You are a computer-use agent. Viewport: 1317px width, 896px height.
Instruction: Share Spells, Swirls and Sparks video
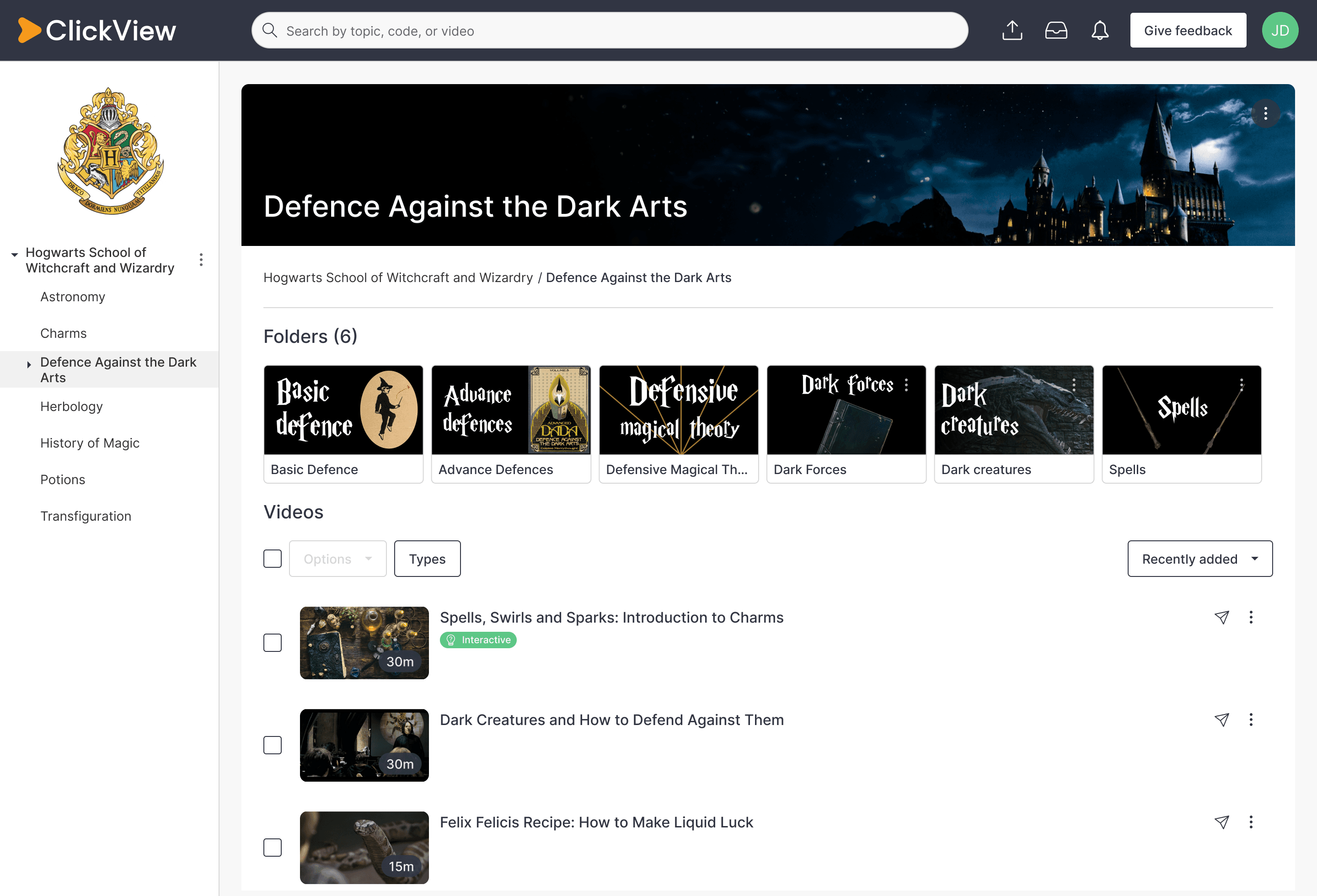(1222, 617)
